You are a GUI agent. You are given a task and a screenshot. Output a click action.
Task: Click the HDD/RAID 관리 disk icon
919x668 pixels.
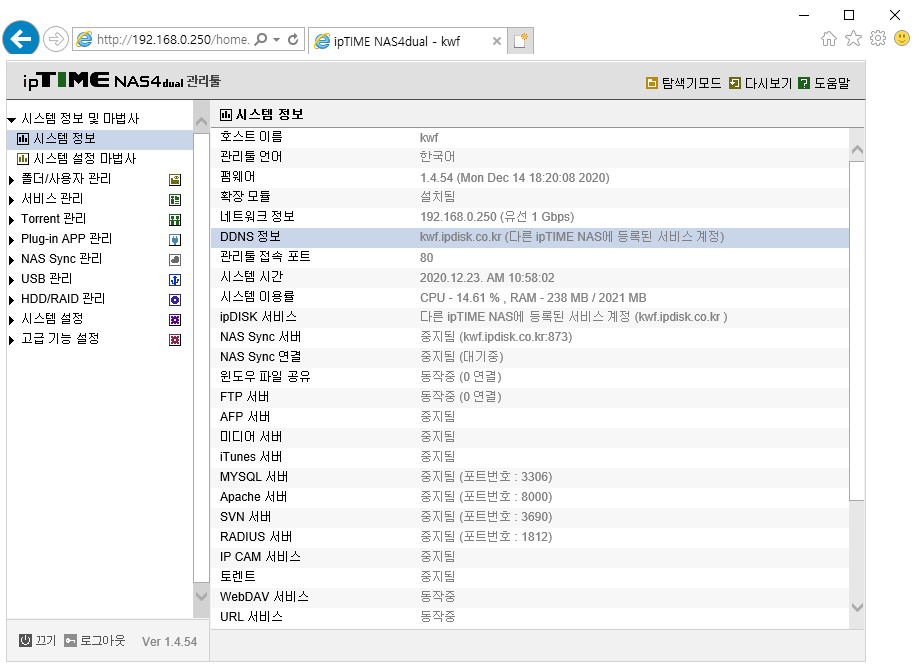175,299
